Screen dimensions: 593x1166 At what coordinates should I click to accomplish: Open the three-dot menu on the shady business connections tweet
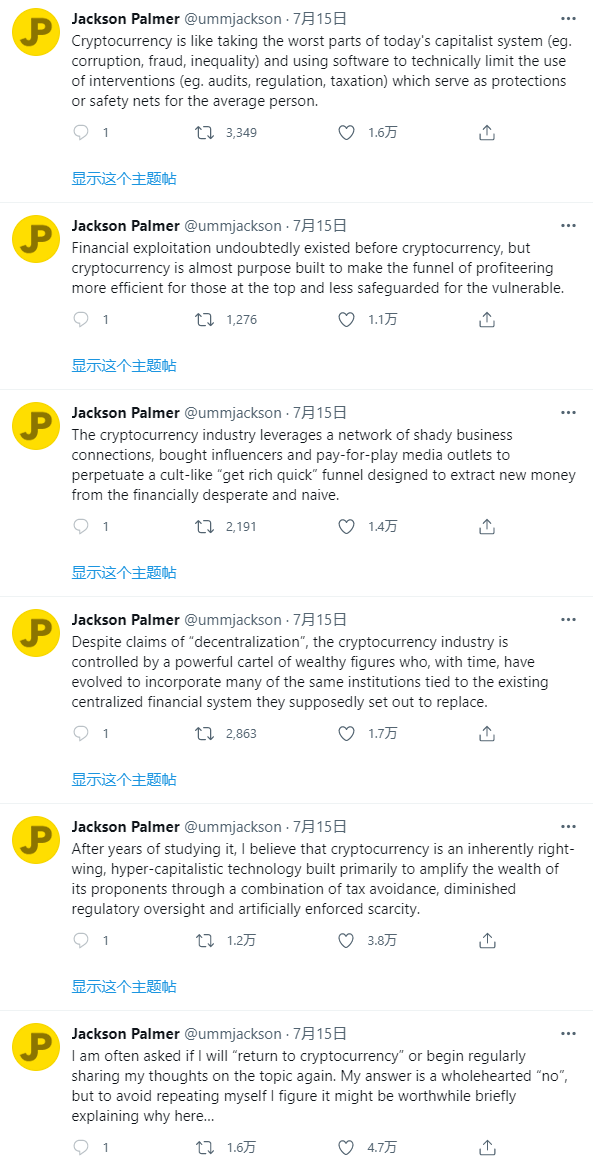[568, 412]
